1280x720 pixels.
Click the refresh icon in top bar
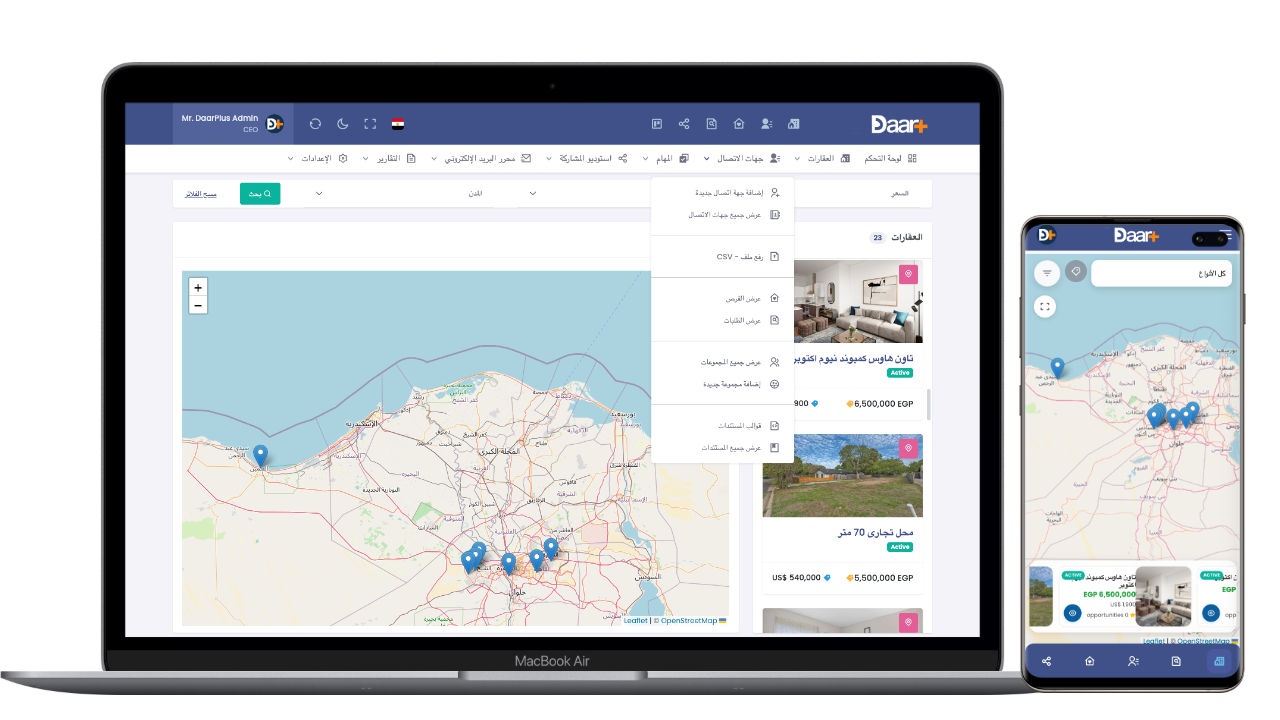click(315, 124)
